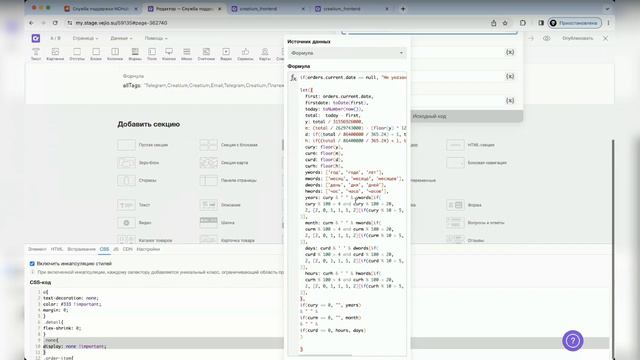Open the Помощь dropdown menu
Screen dimensions: 640x360
pos(156,38)
